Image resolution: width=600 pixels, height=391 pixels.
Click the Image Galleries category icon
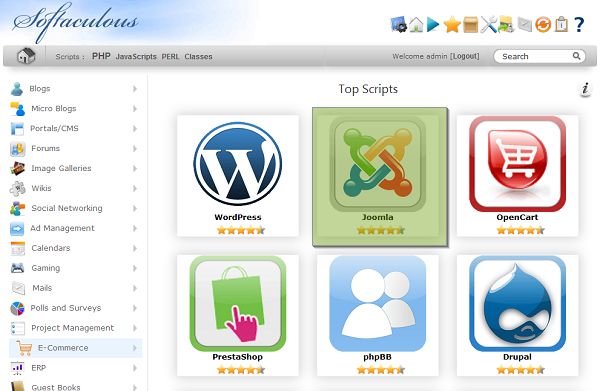pos(18,168)
